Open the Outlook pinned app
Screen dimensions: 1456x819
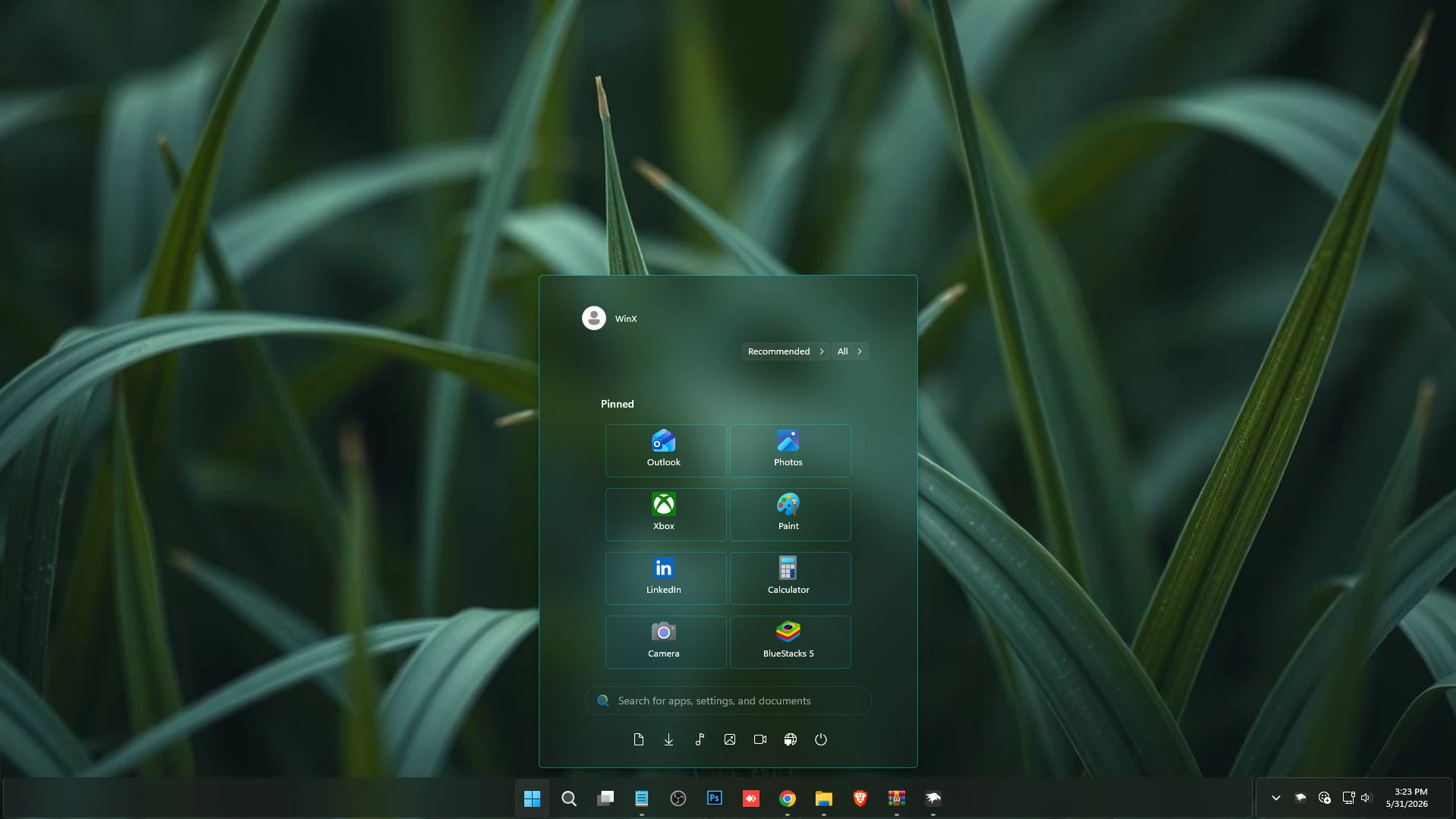665,451
